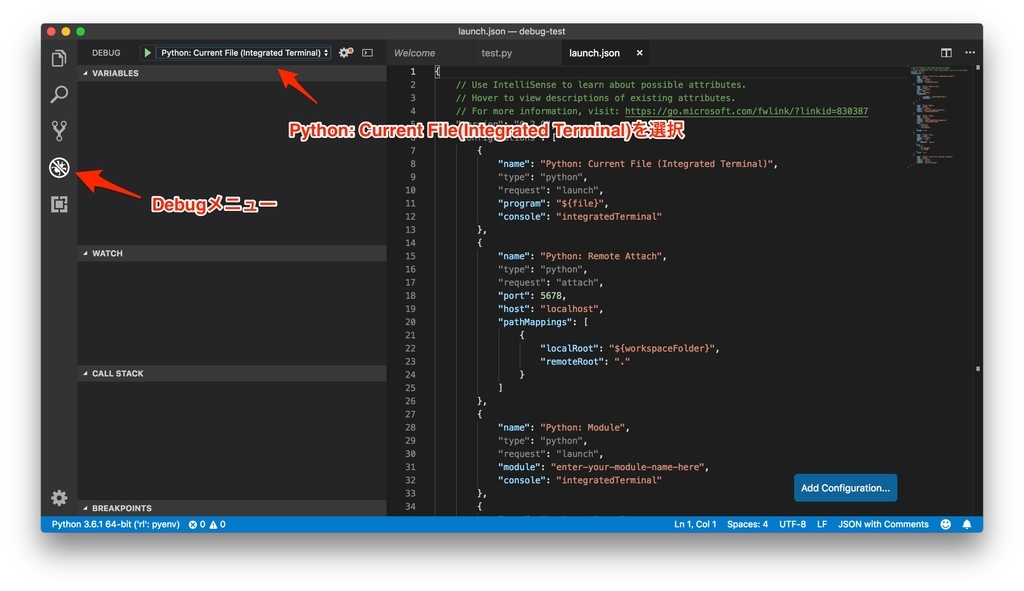Select the Python 3.6.1 64-bit interpreter
The width and height of the screenshot is (1024, 591).
(116, 524)
